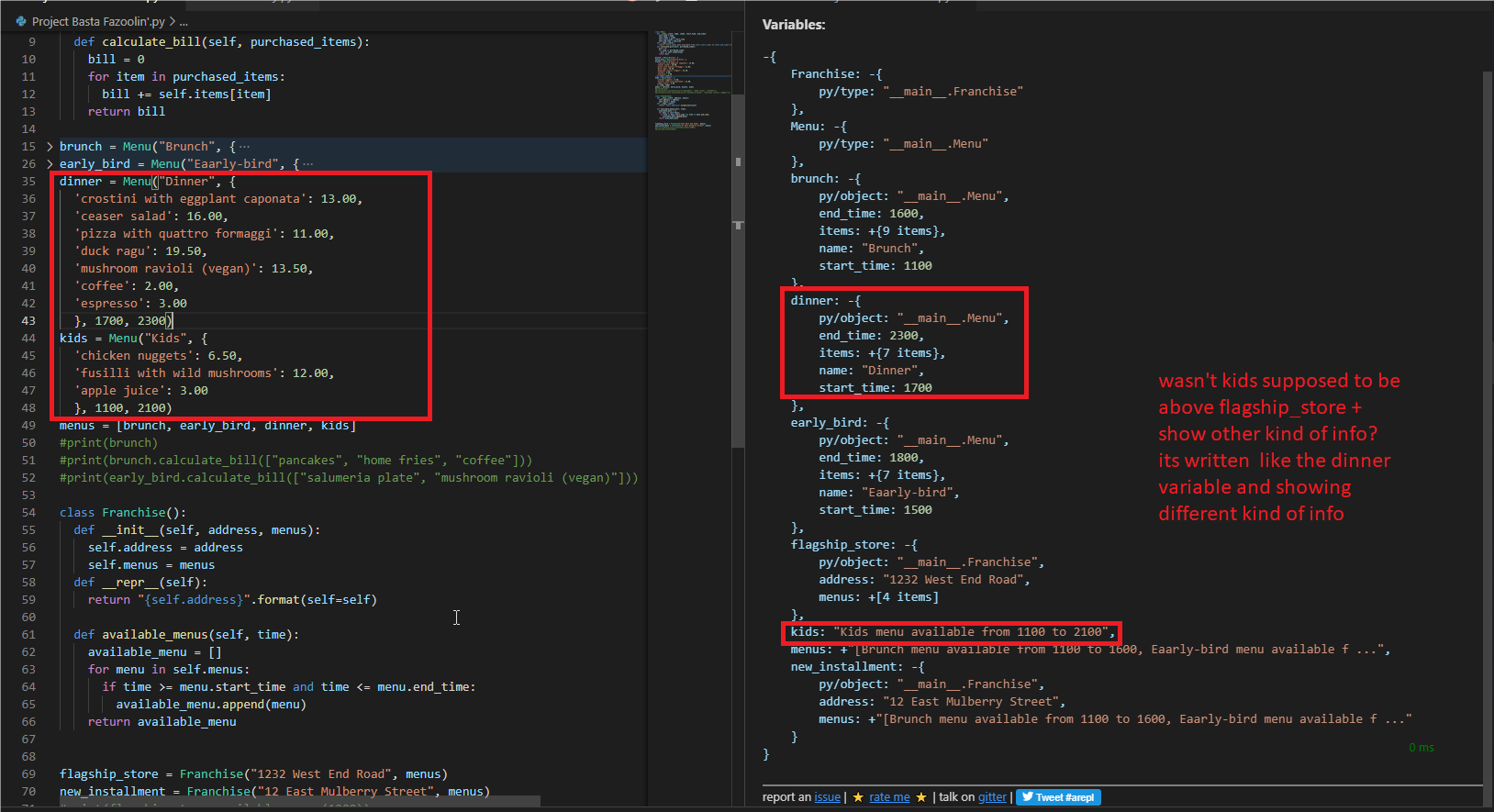1494x812 pixels.
Task: Open the Project Basta Fazoolin'.py breadcrumb
Action: (98, 21)
